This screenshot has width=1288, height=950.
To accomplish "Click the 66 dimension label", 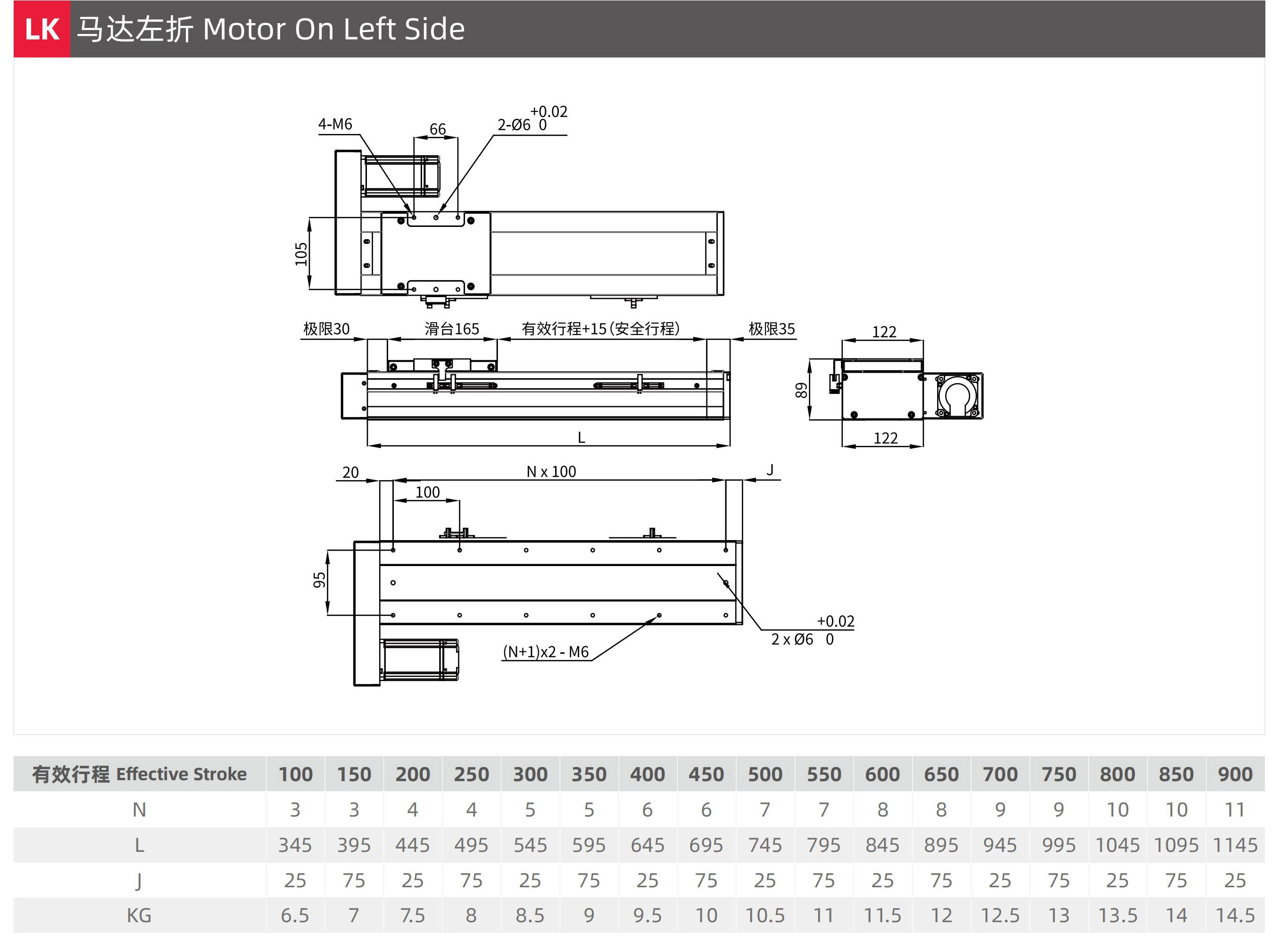I will coord(438,129).
